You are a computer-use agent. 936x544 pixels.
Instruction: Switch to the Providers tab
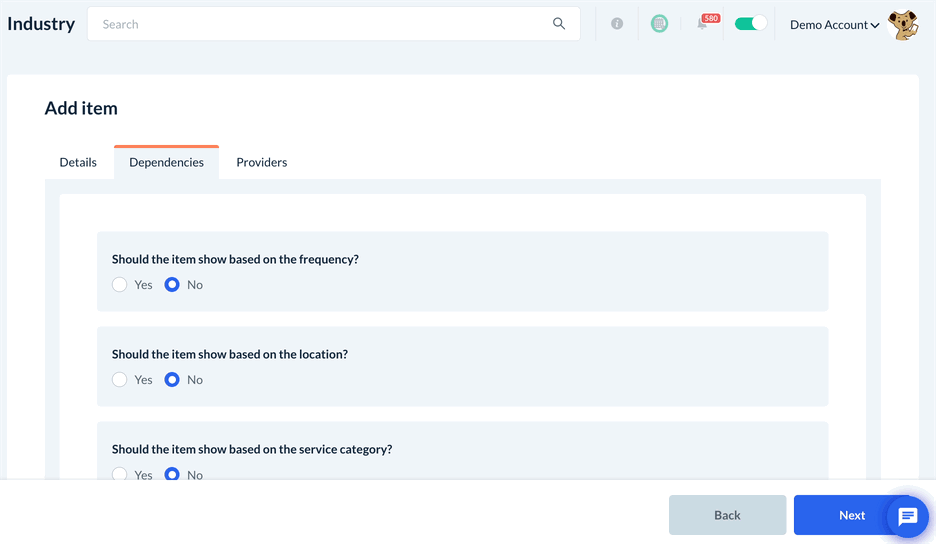[x=262, y=162]
